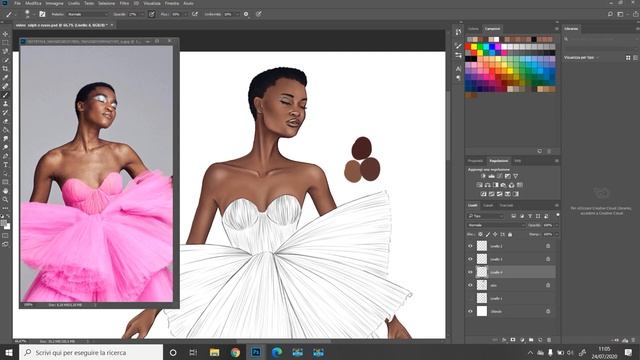Switch to the Tracciati tab
Viewport: 640px width, 360px height.
click(506, 205)
